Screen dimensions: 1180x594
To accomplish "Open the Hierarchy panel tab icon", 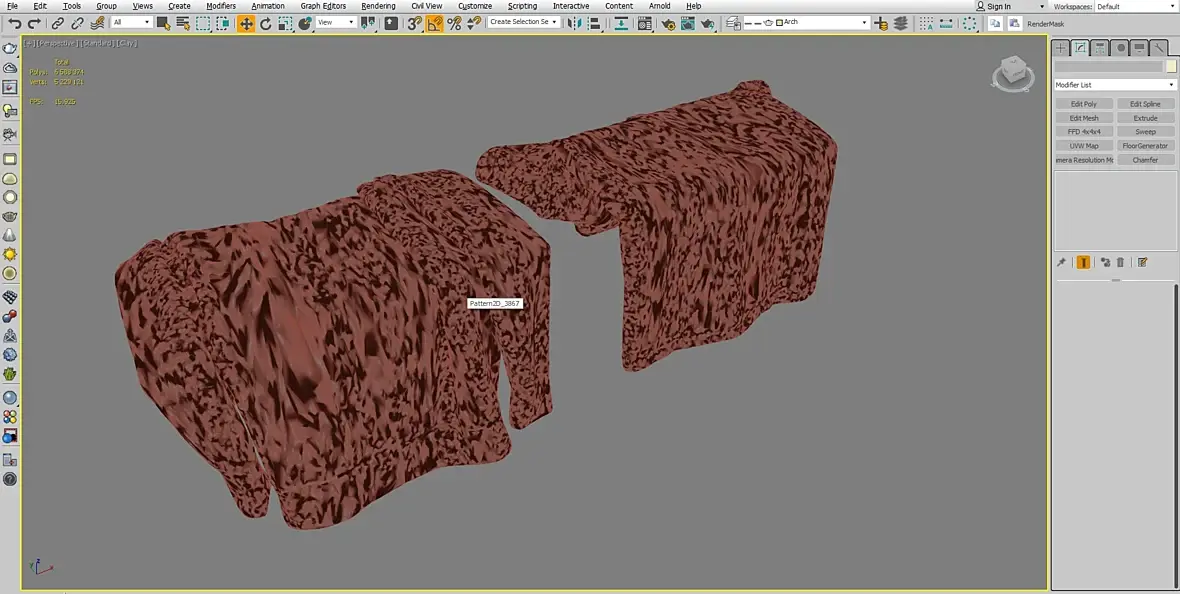I will point(1100,48).
